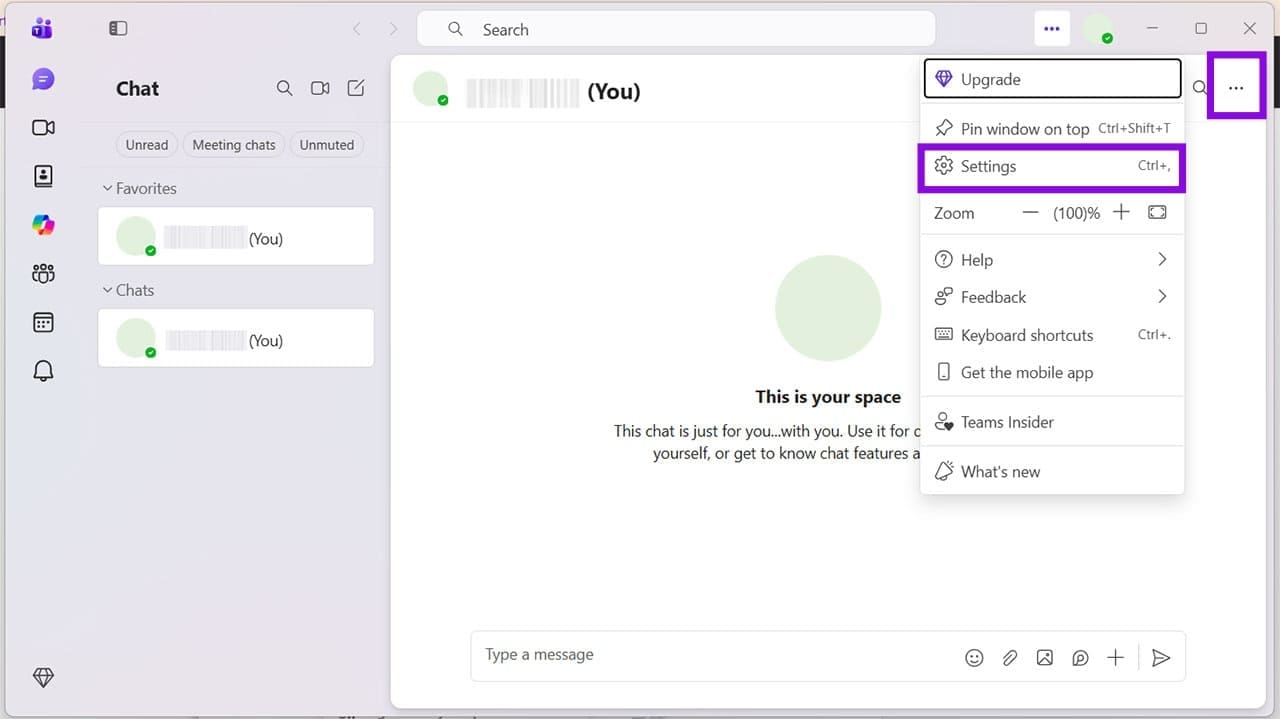1280x719 pixels.
Task: Open the (You) chat under Chats
Action: click(x=236, y=338)
